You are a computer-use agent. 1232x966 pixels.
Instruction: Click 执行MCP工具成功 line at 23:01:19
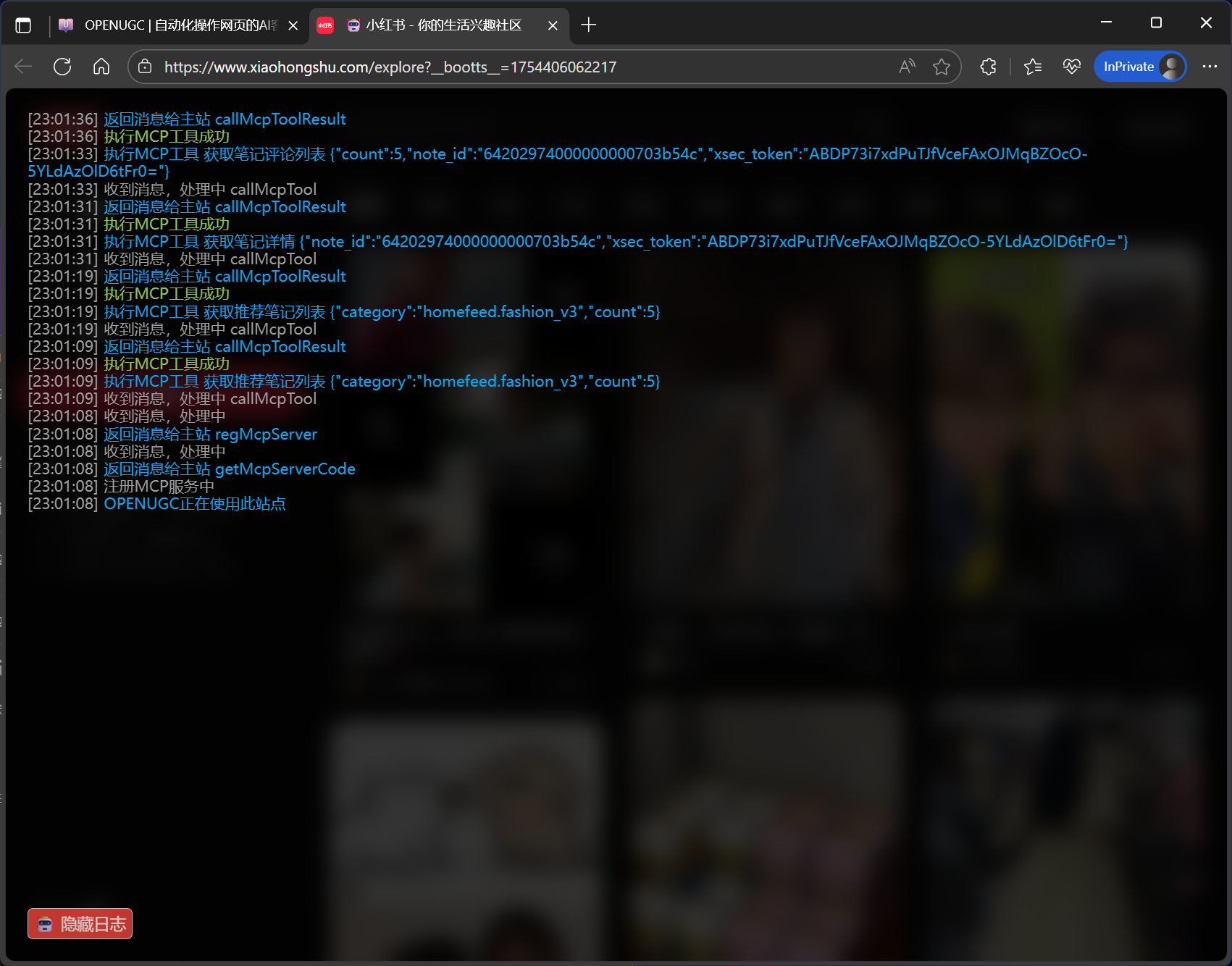tap(129, 294)
